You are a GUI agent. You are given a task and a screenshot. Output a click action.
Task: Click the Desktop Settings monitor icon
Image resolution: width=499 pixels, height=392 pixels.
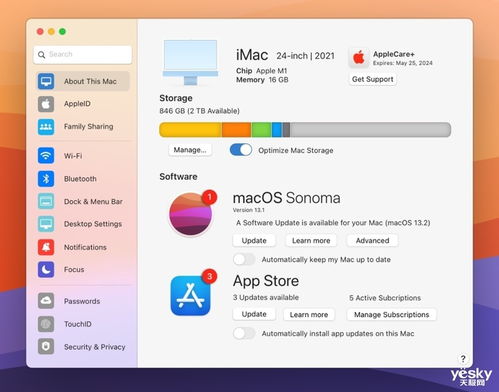[46, 224]
